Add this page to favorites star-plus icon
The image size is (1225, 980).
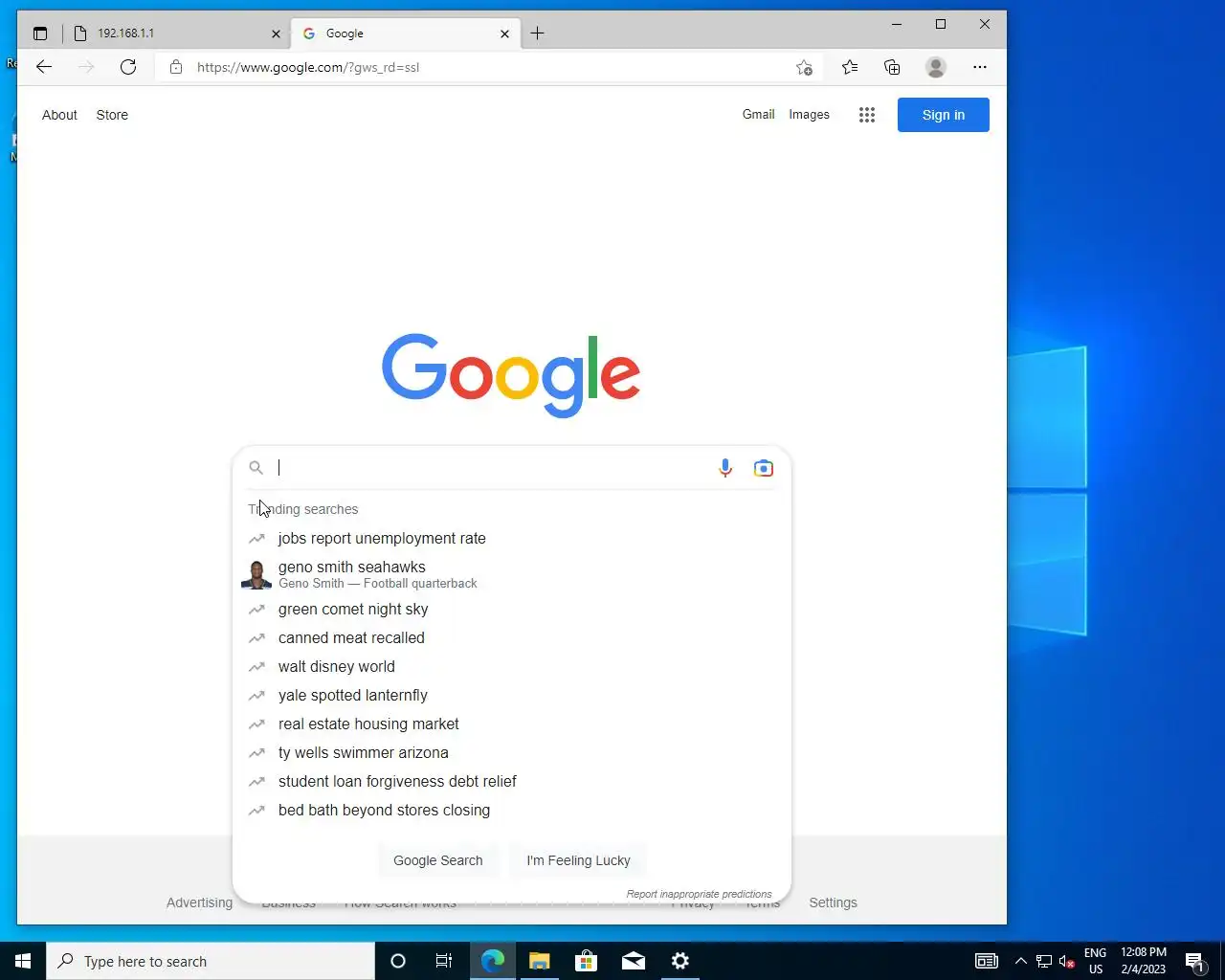(804, 67)
